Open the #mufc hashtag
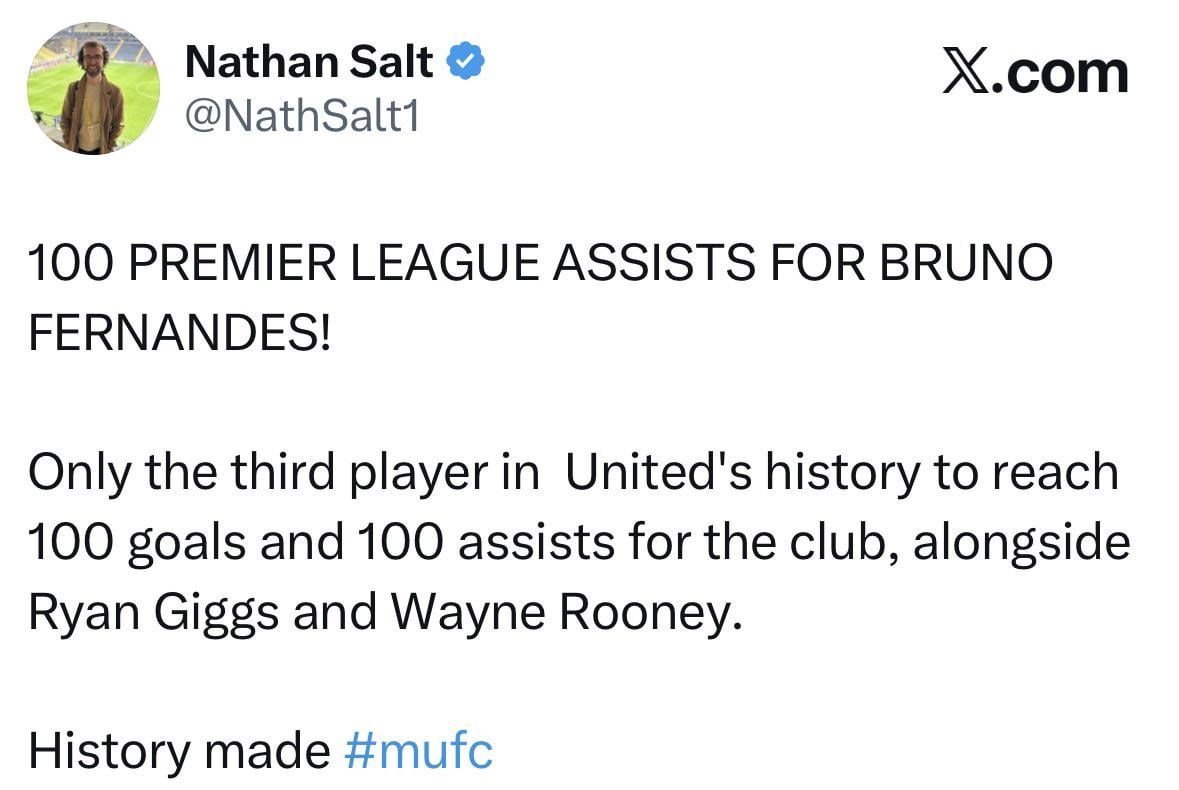Viewport: 1179px width, 790px height. pos(418,750)
